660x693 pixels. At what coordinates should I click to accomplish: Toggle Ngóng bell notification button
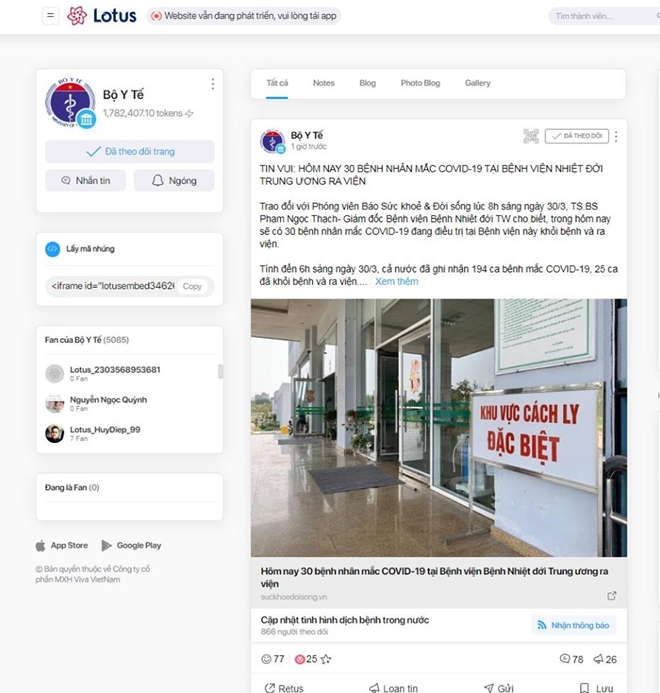174,180
